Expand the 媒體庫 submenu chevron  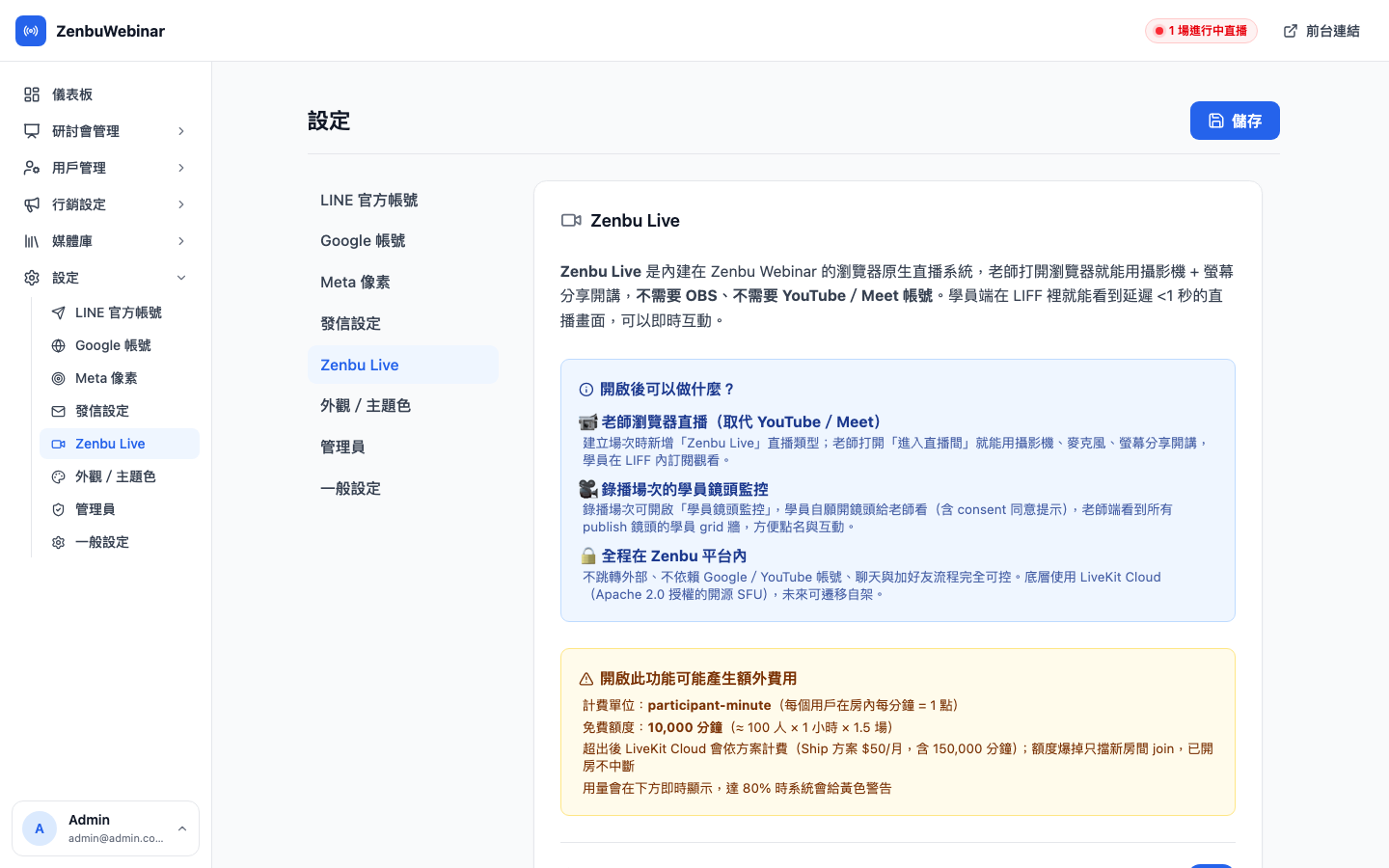coord(181,241)
